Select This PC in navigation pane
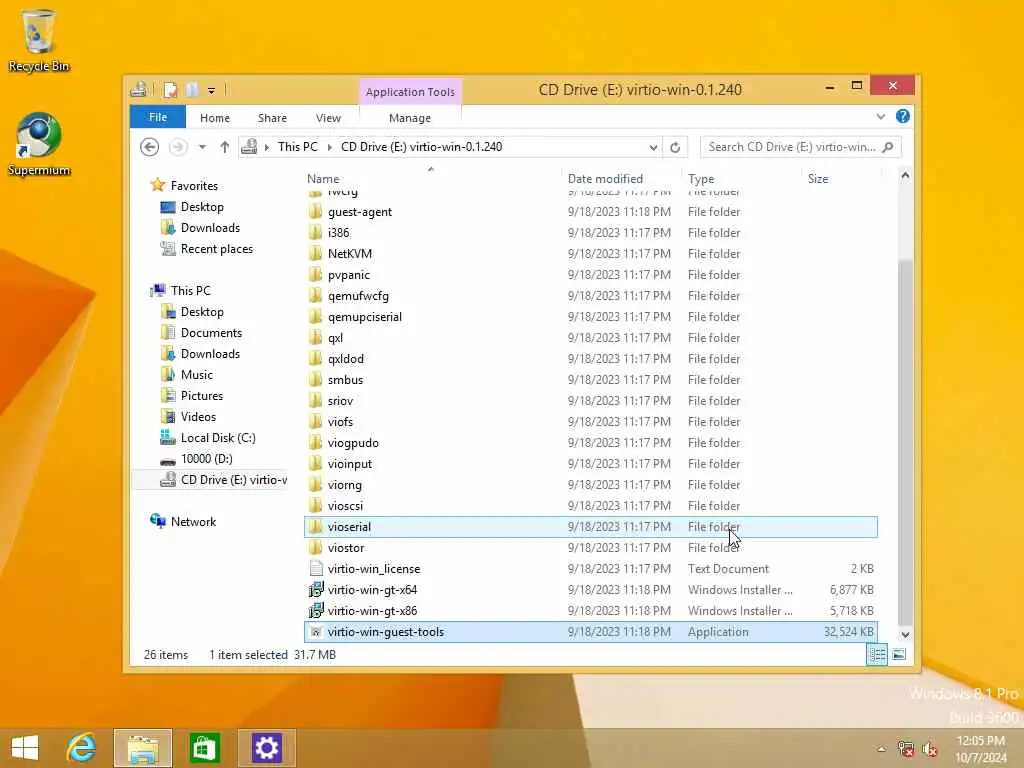 point(191,291)
